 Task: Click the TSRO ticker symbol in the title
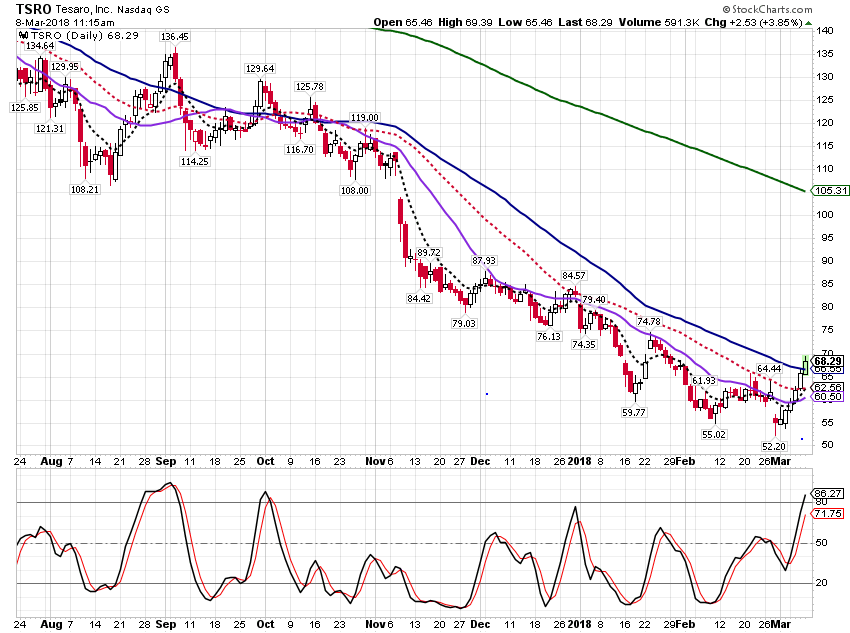click(34, 9)
